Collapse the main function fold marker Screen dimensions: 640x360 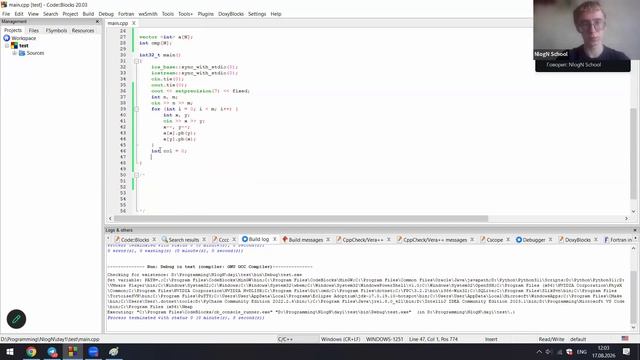click(136, 61)
